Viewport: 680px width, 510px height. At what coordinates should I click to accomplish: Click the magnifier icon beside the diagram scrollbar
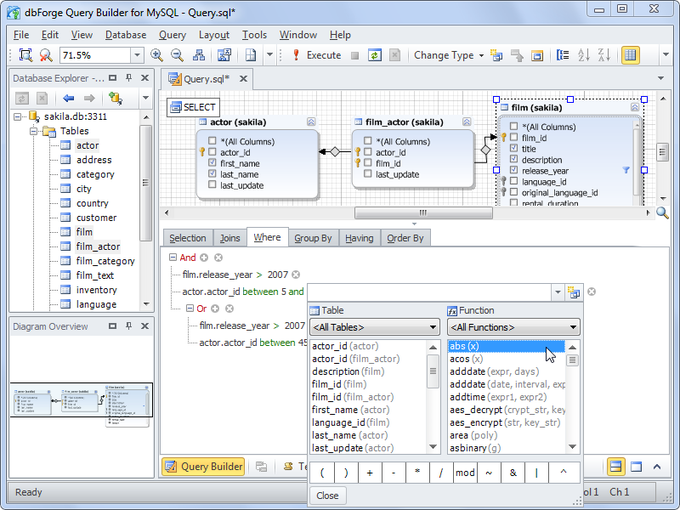(662, 212)
